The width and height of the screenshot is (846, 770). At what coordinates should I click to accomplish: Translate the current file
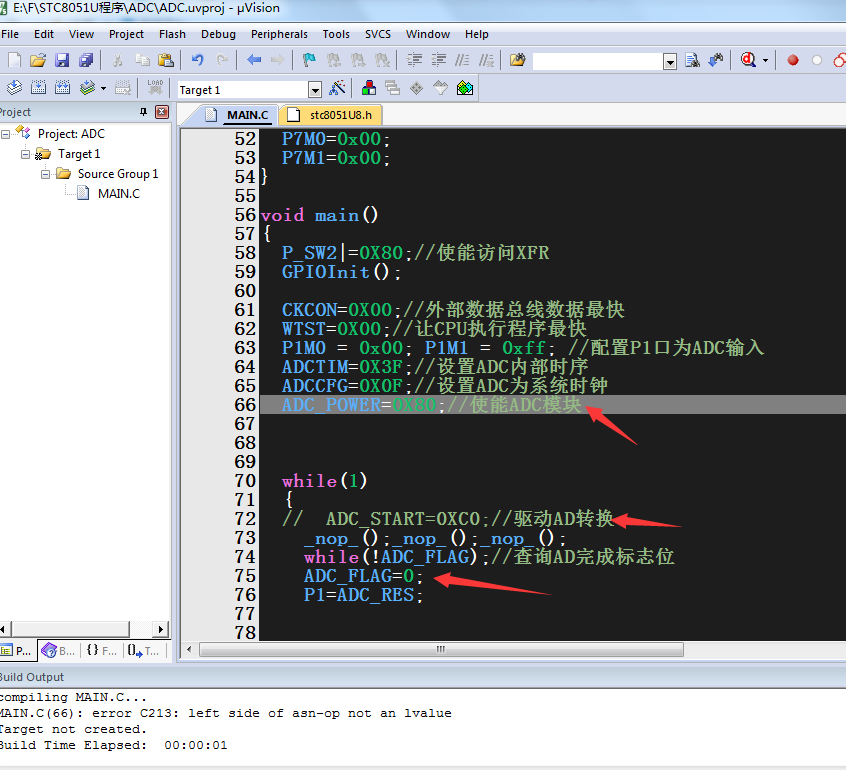pos(15,87)
